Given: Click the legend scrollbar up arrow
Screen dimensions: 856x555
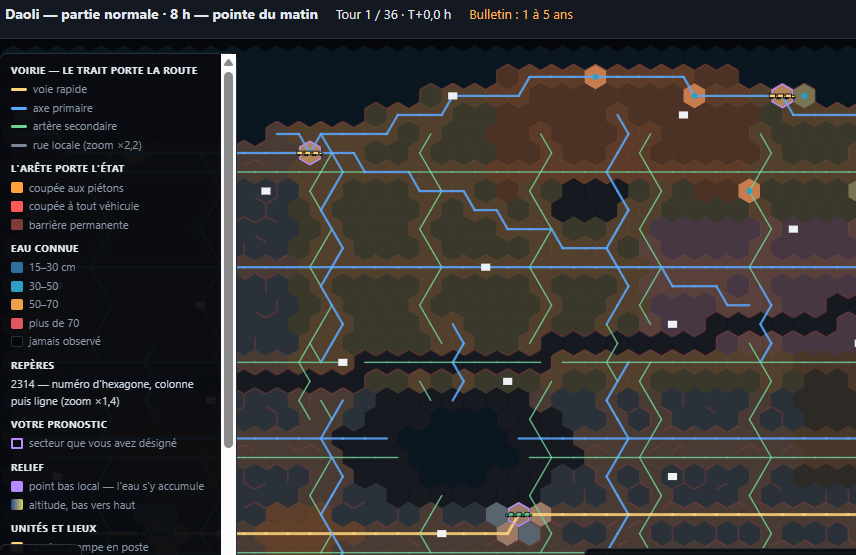Looking at the screenshot, I should coord(229,63).
